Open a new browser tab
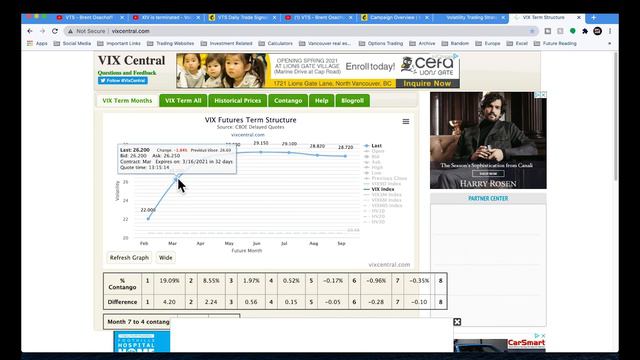Viewport: 640px width, 360px height. pyautogui.click(x=593, y=18)
